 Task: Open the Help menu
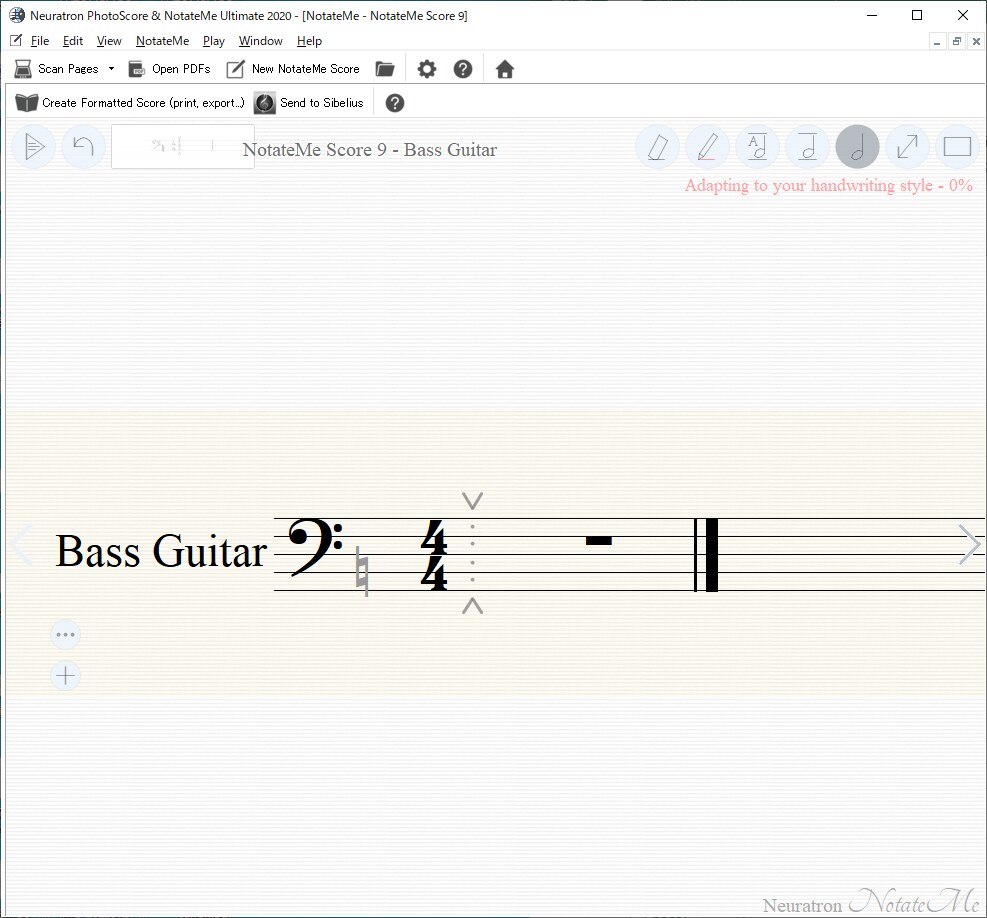(x=309, y=41)
